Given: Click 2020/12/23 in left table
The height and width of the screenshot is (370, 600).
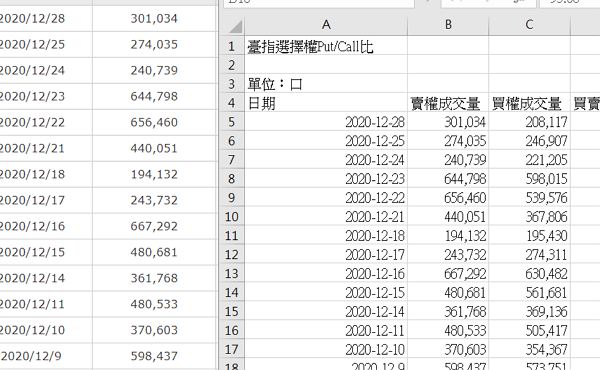Looking at the screenshot, I should coord(32,96).
